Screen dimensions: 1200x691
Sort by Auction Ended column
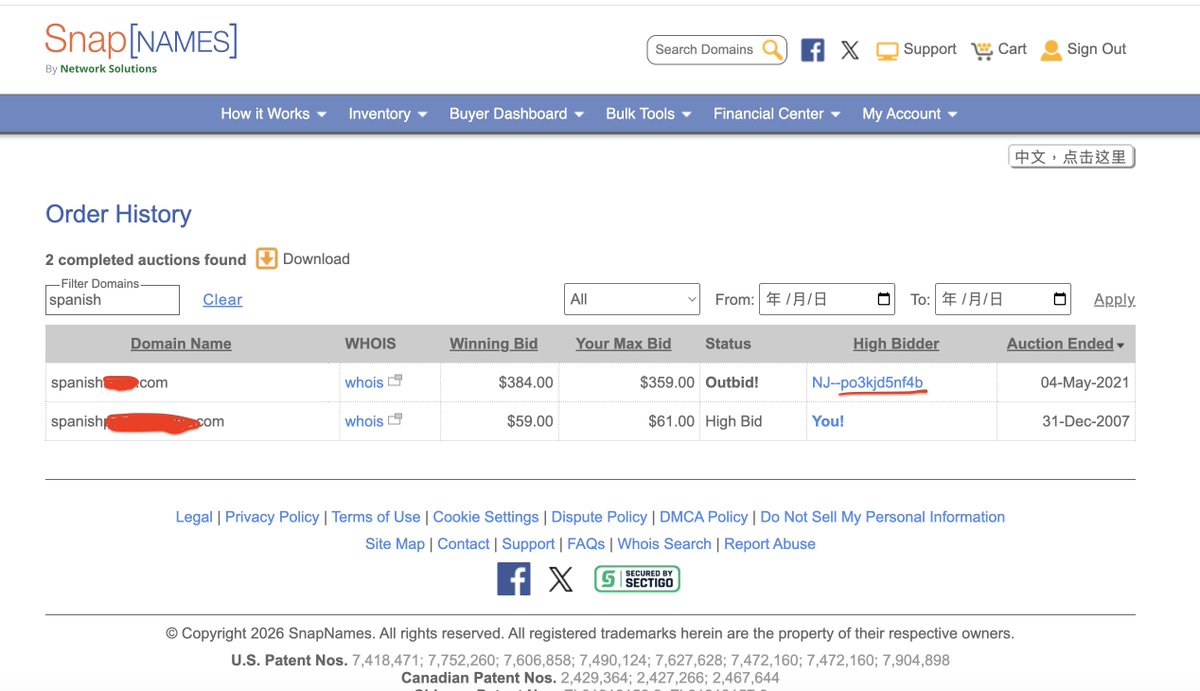point(1060,344)
